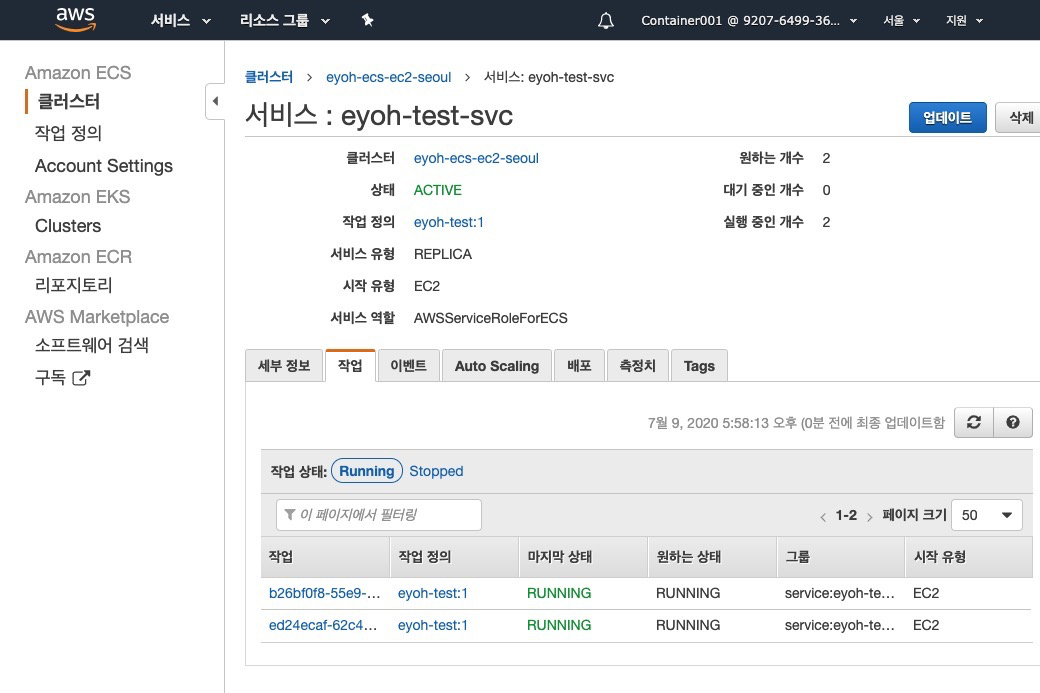Screen dimensions: 1040x693
Task: Open 작업 정의 in the sidebar
Action: (68, 133)
